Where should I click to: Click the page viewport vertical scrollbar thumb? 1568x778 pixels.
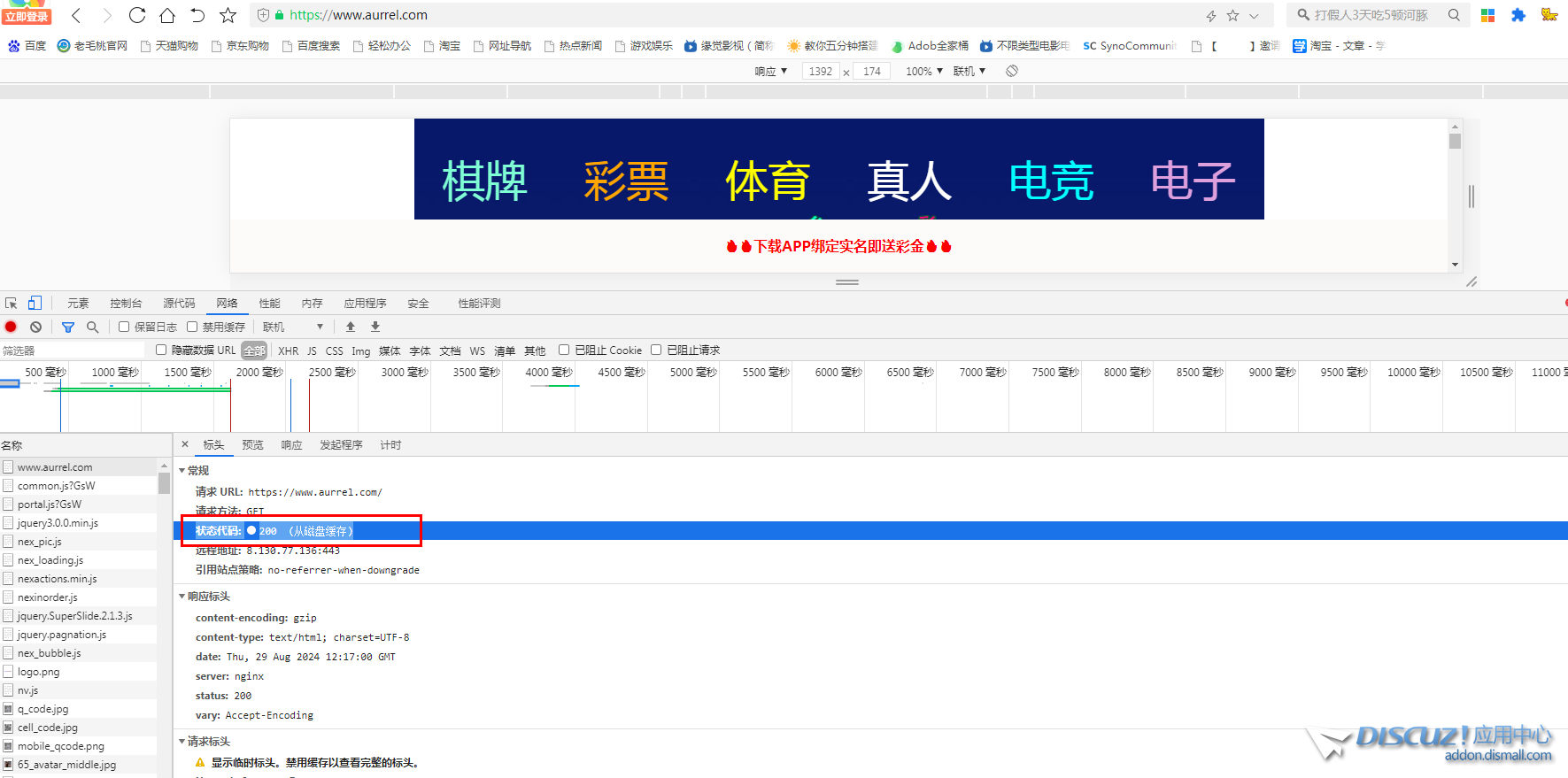tap(1455, 141)
